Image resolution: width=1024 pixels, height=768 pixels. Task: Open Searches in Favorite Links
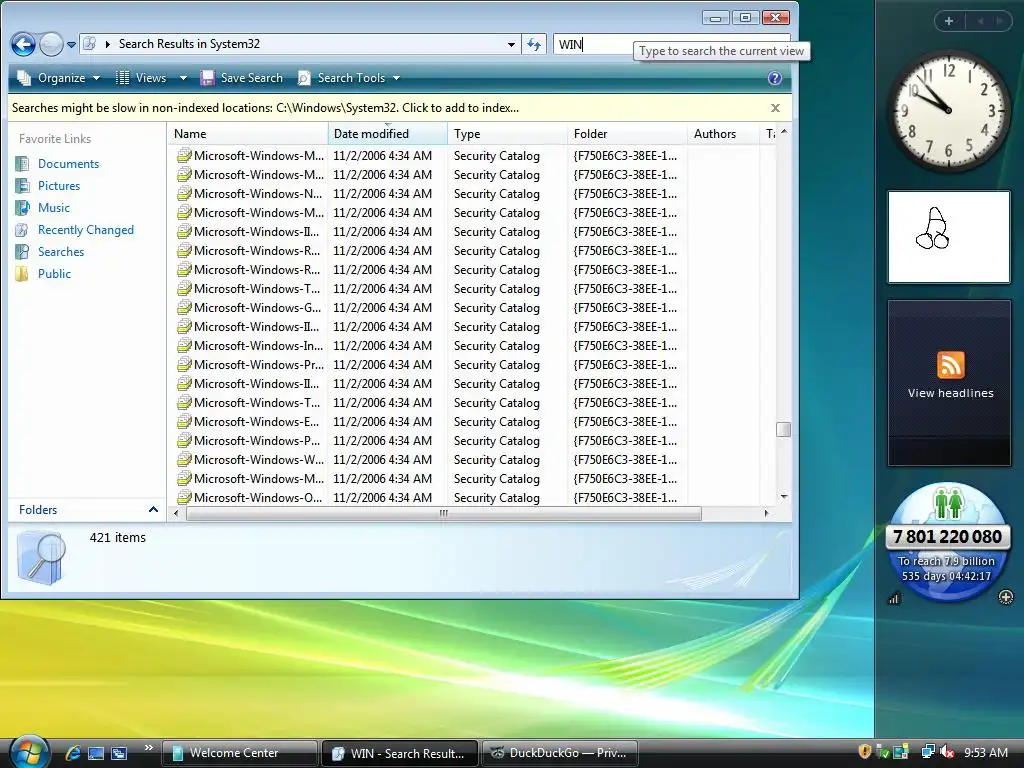[61, 251]
